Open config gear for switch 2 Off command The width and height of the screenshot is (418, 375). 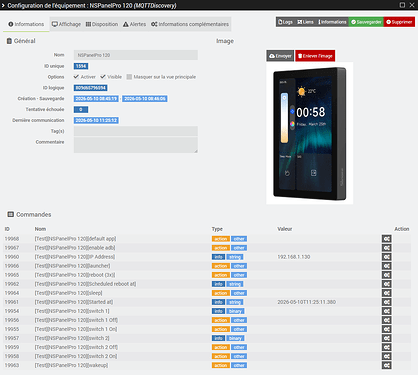click(386, 347)
